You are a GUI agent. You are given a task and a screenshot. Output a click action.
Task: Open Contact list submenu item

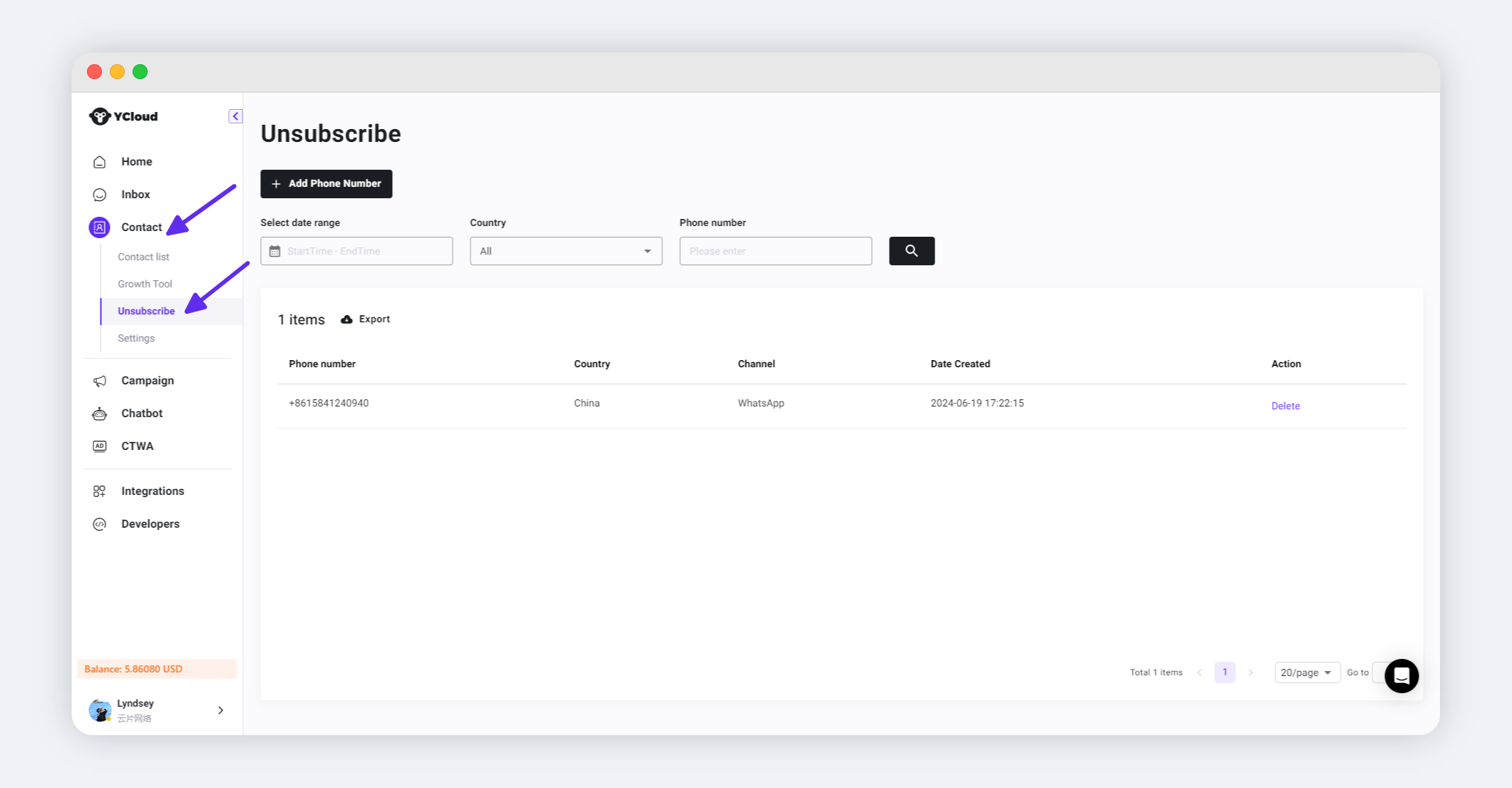143,257
